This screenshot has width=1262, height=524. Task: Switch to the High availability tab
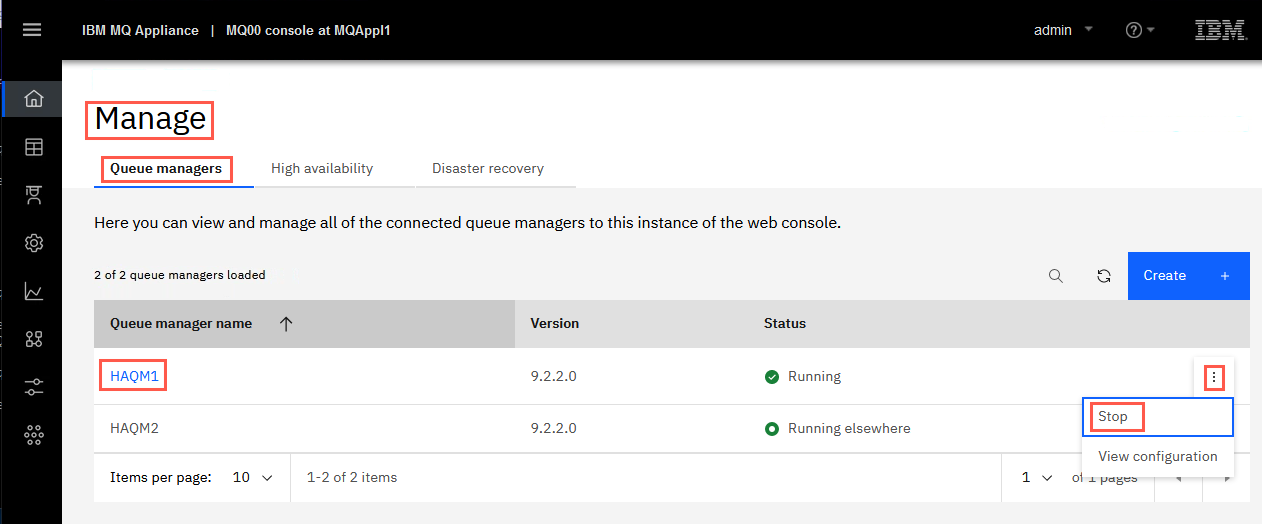[x=322, y=169]
